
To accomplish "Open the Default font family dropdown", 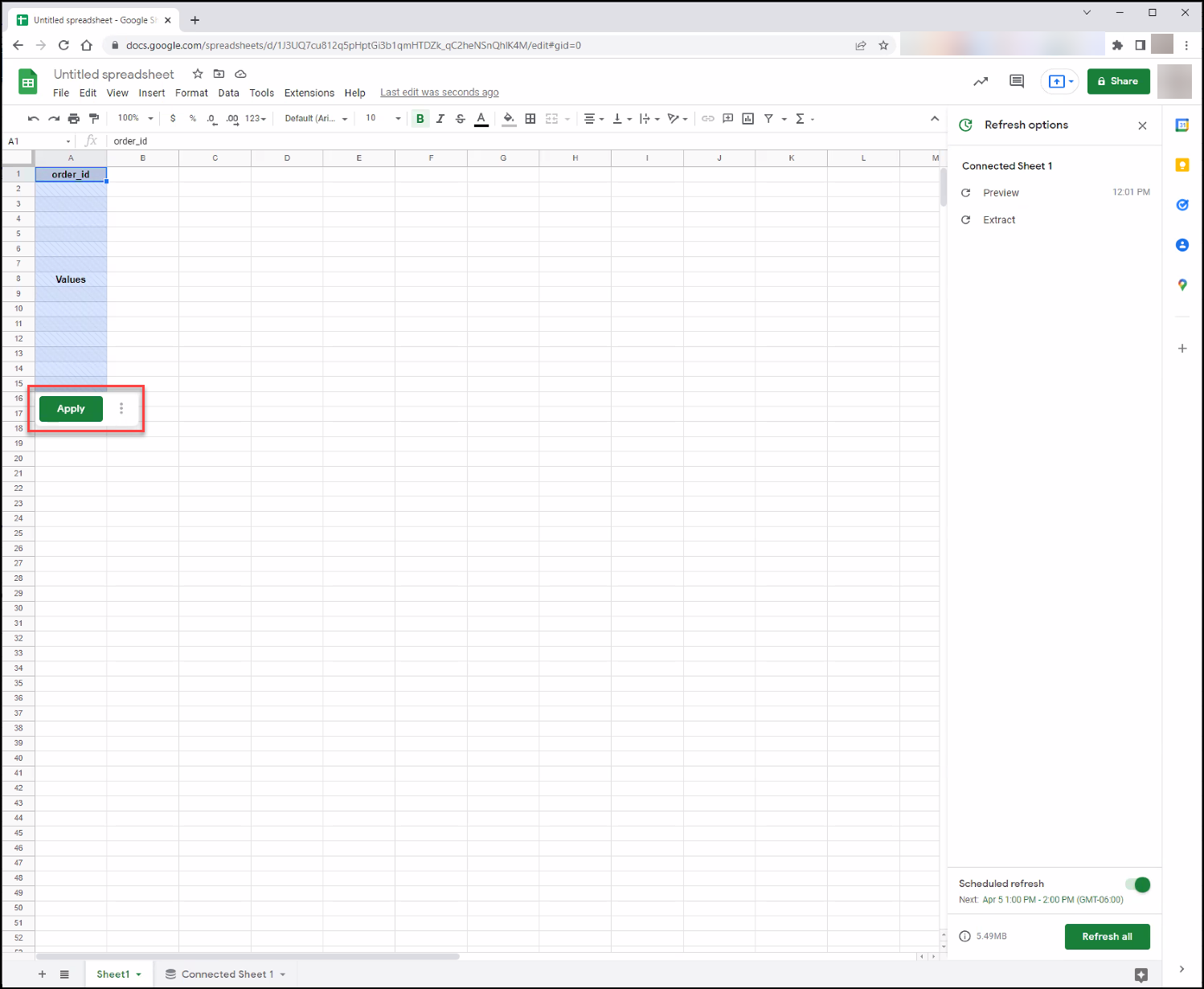I will click(316, 118).
